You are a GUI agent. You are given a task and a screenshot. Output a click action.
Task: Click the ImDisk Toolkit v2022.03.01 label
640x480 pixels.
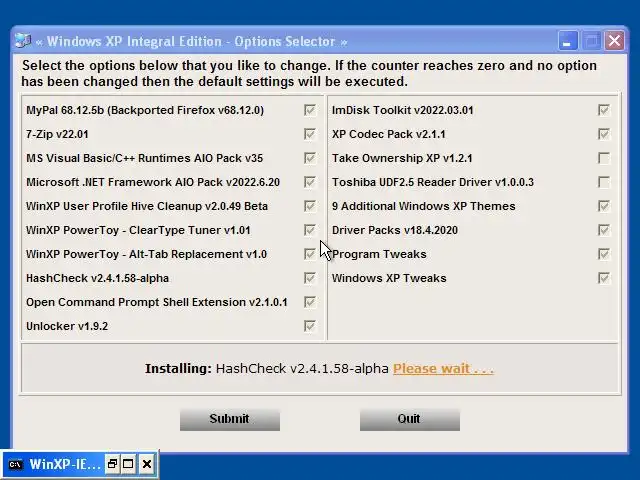(x=402, y=110)
